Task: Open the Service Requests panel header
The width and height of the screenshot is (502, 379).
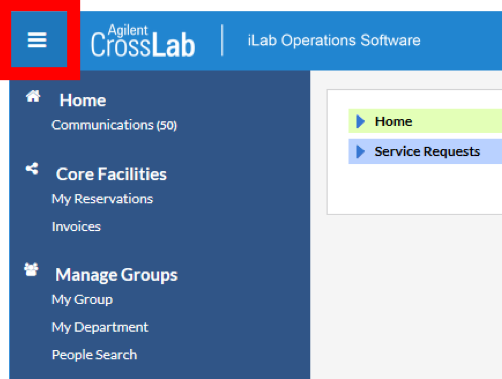Action: (425, 151)
